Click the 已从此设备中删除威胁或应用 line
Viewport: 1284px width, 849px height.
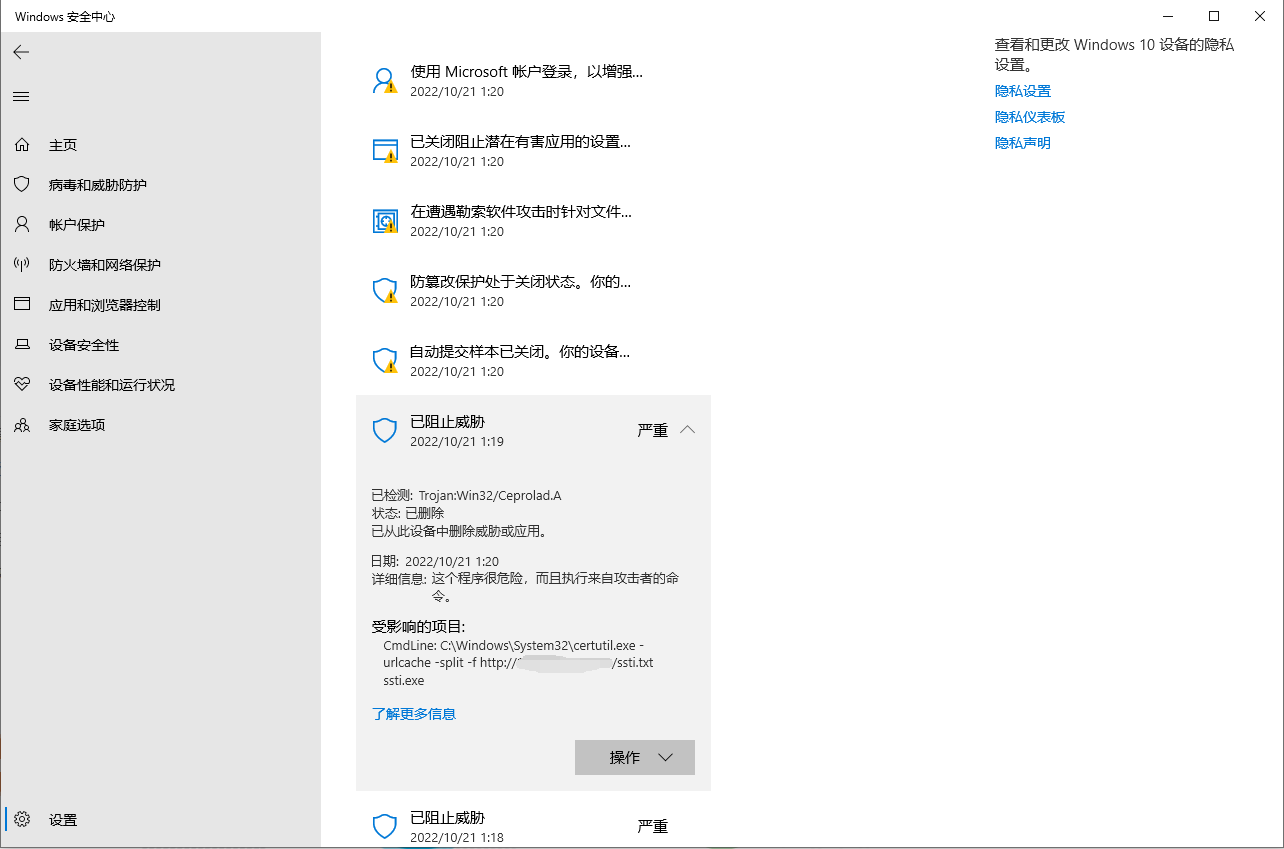point(459,531)
